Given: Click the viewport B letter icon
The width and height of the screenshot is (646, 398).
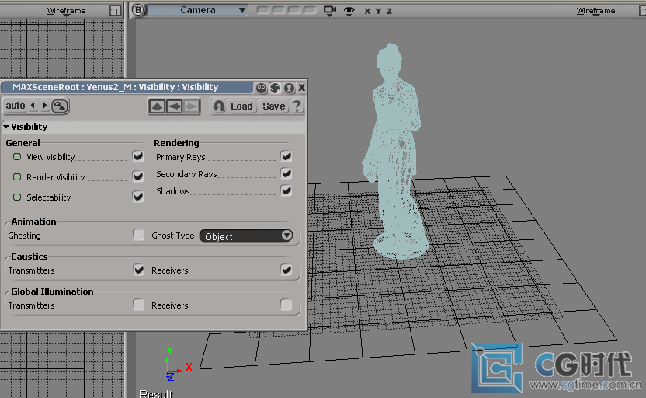Looking at the screenshot, I should click(x=139, y=10).
